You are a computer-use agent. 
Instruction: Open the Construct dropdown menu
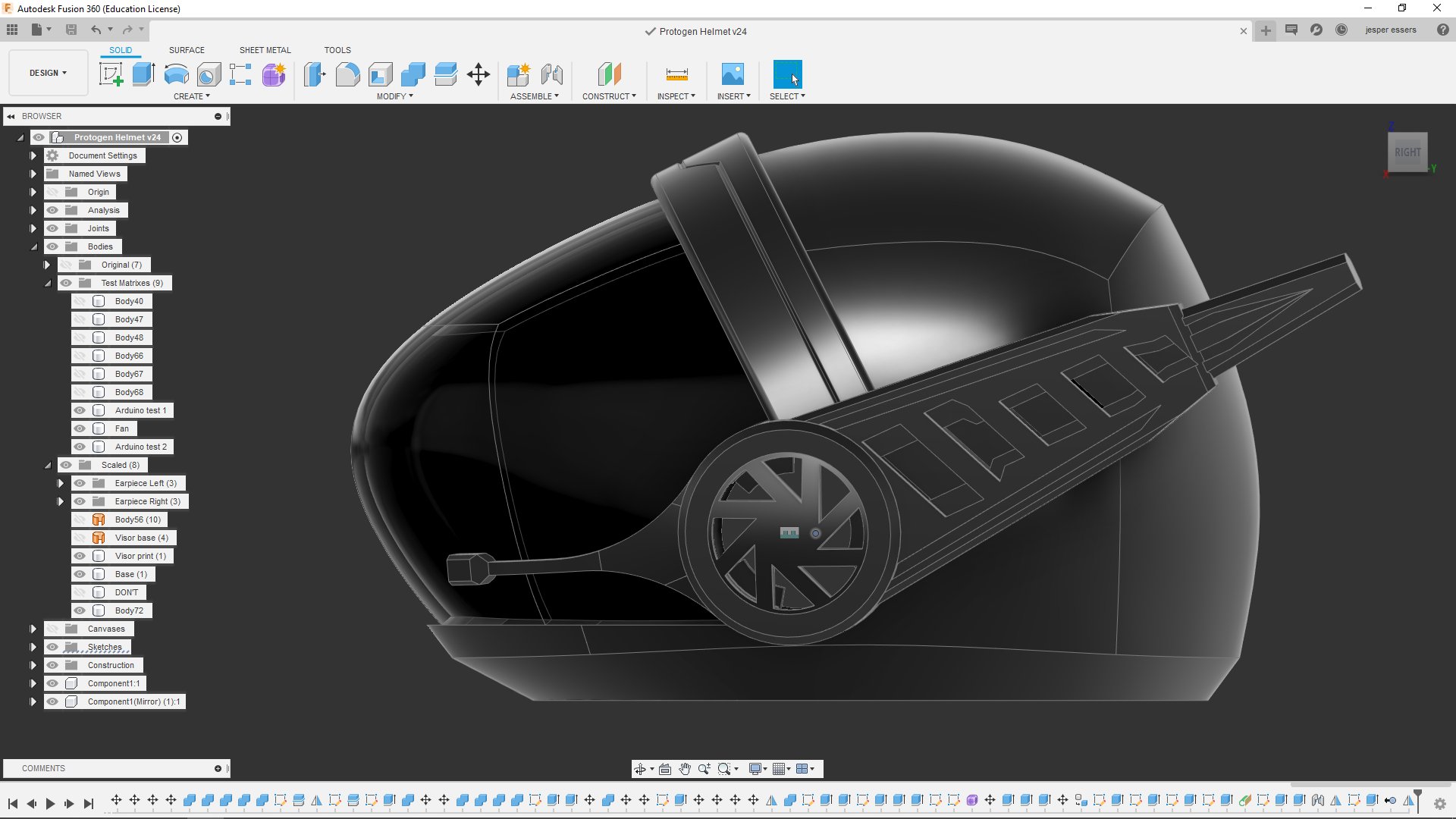pyautogui.click(x=609, y=96)
